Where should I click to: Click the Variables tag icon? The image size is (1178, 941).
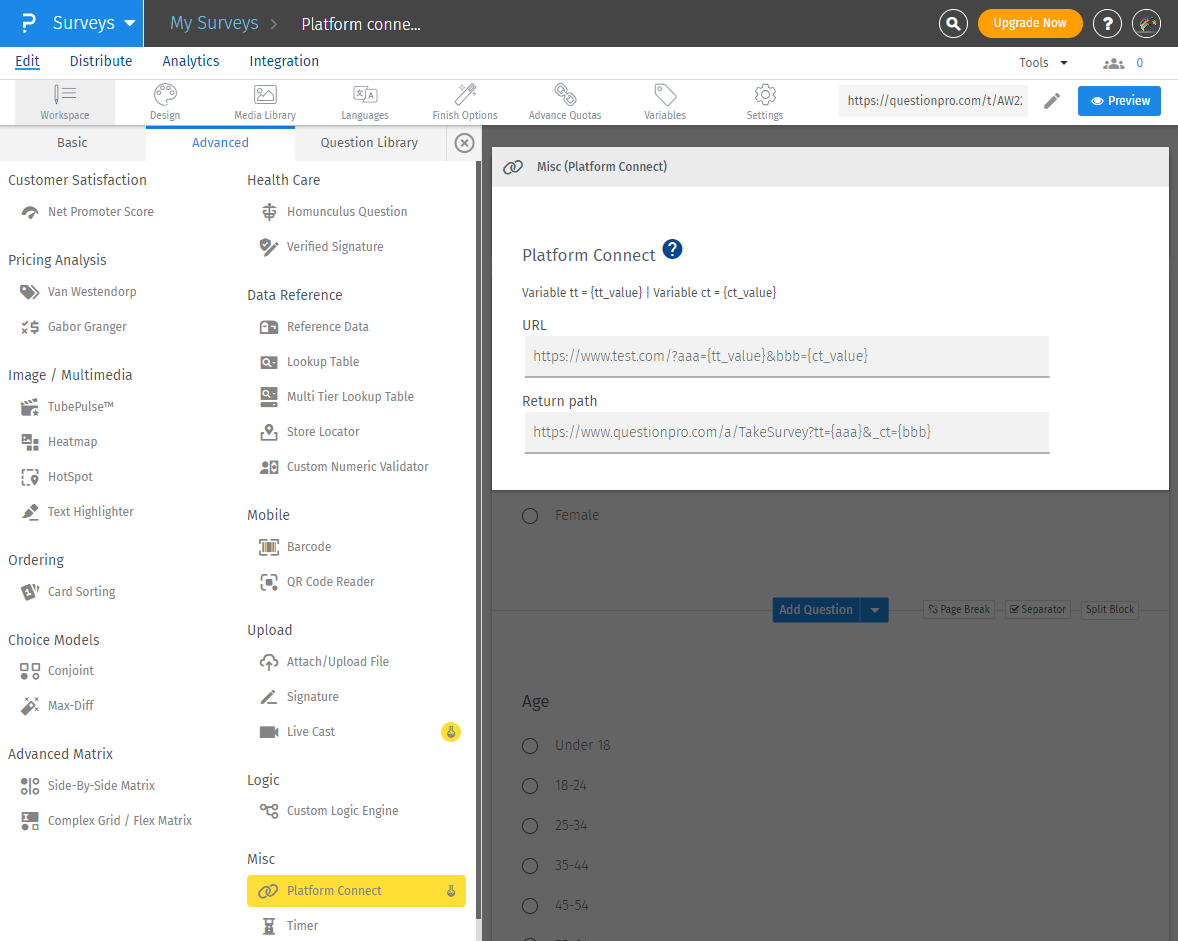pos(665,95)
